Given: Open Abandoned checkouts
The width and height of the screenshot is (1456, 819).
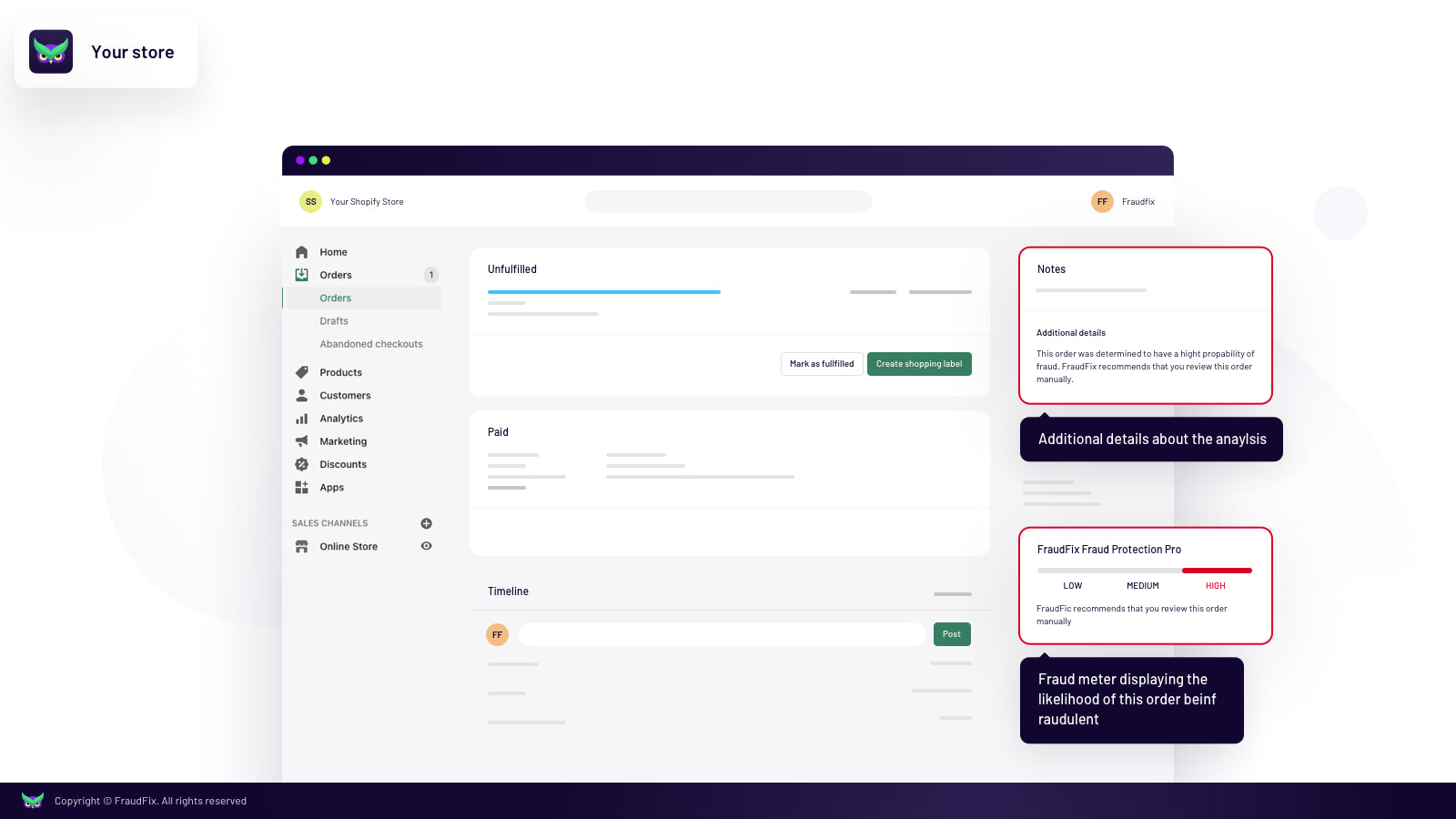Looking at the screenshot, I should 371,344.
